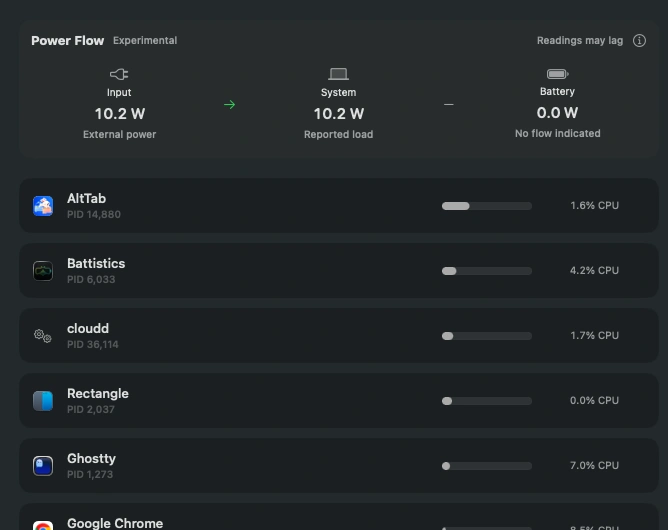This screenshot has width=668, height=530.
Task: Click the Battery icon in Power Flow
Action: pos(557,74)
